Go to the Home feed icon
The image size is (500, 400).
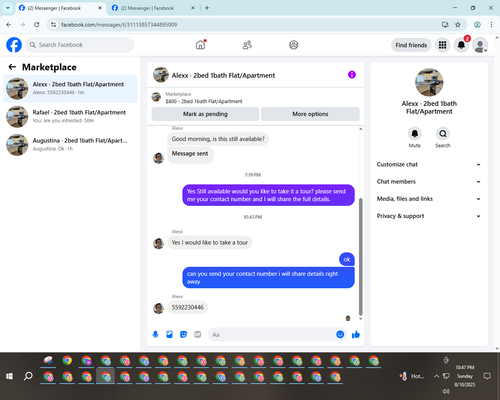201,45
